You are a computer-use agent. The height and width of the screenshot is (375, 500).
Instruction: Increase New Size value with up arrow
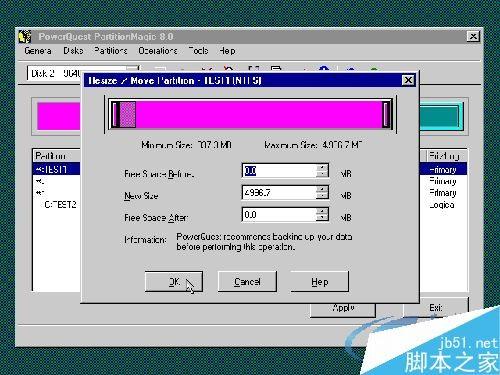coord(322,189)
